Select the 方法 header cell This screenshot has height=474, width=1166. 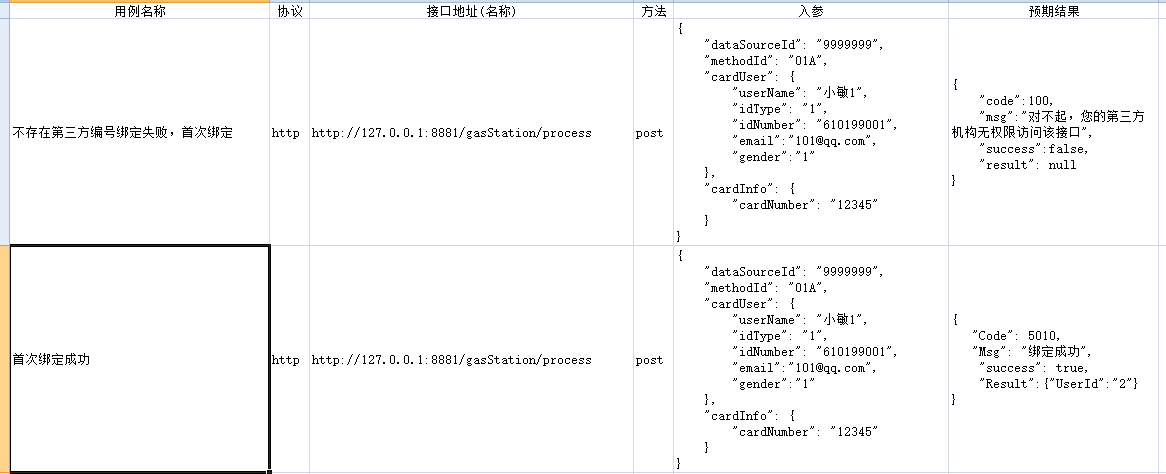point(653,11)
